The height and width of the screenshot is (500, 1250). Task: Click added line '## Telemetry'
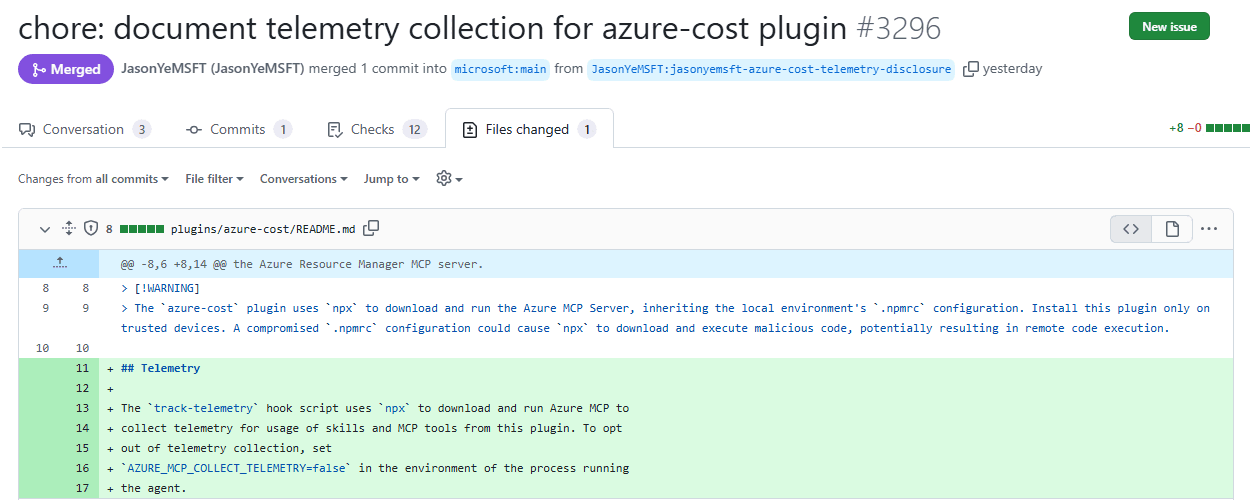click(160, 368)
